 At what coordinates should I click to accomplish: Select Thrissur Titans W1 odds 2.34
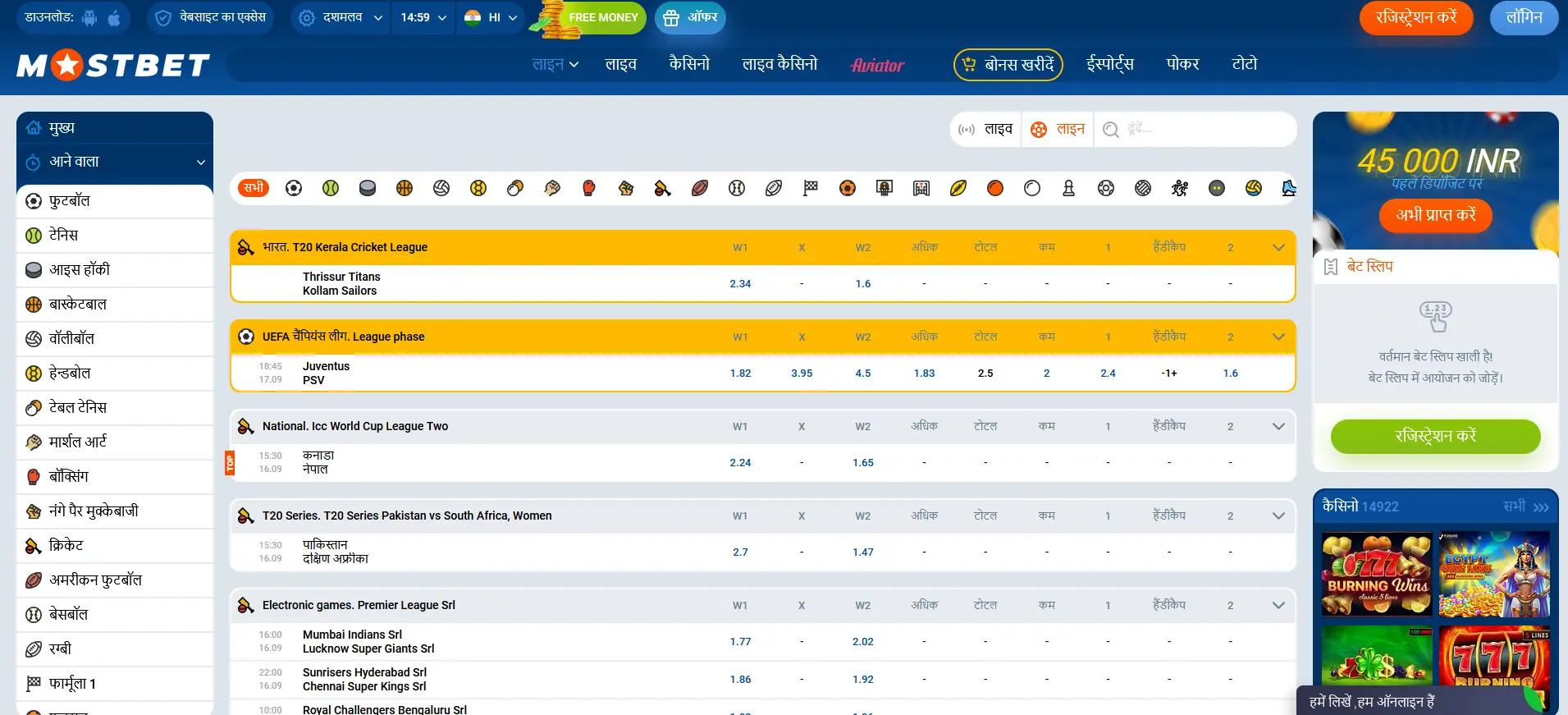(740, 284)
